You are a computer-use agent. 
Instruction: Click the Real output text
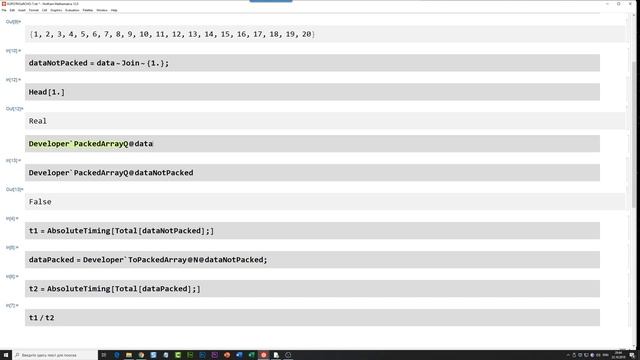tap(38, 121)
